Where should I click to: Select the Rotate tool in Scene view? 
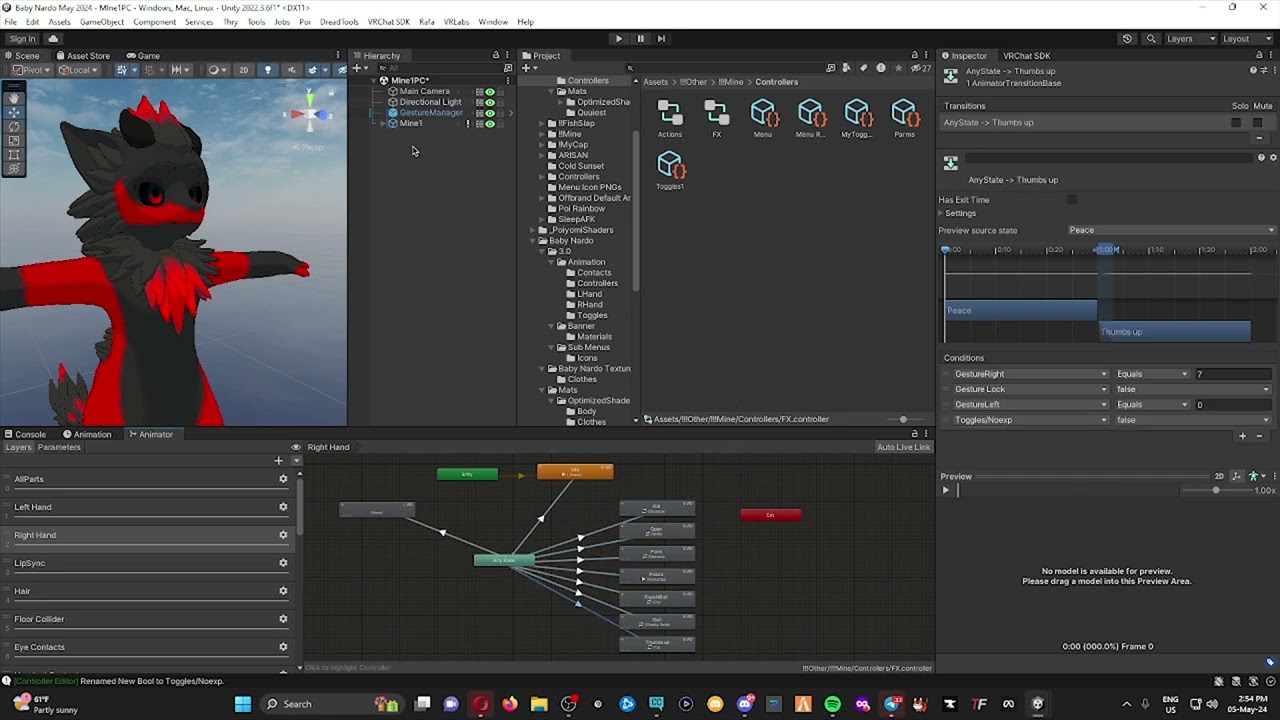click(14, 127)
